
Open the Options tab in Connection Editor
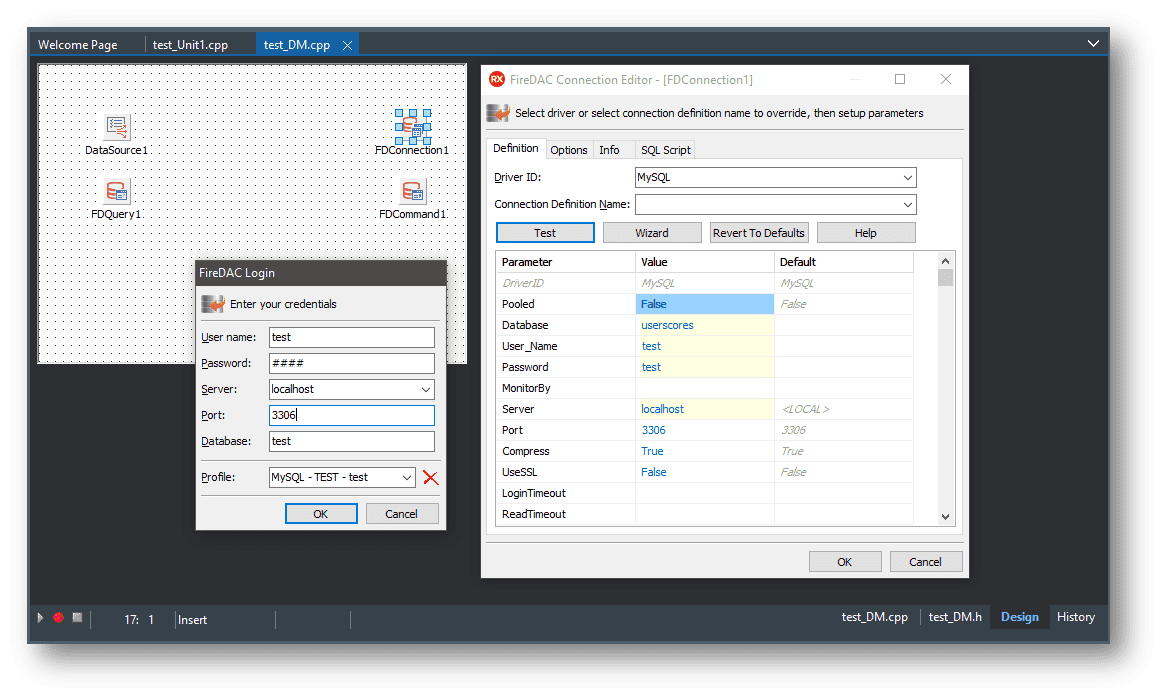569,150
